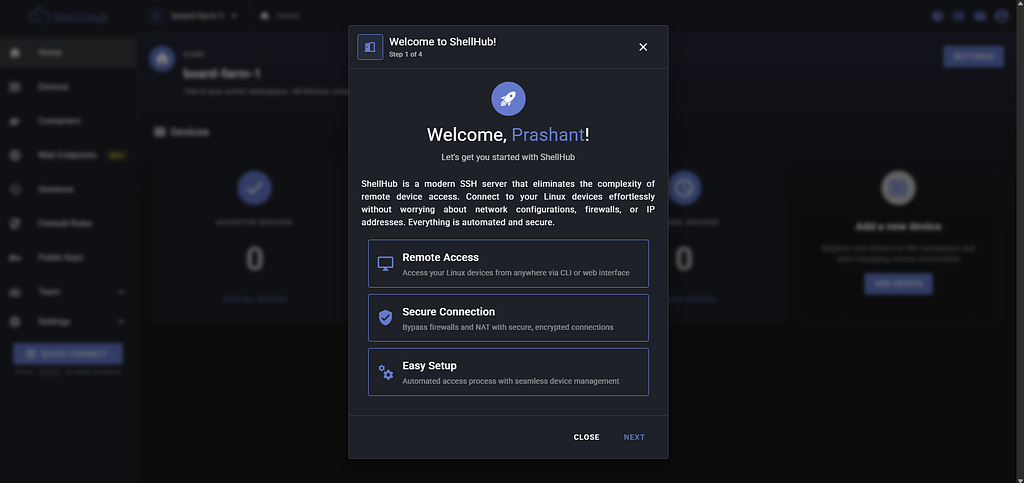Click the CLOSE button in dialog footer

586,437
